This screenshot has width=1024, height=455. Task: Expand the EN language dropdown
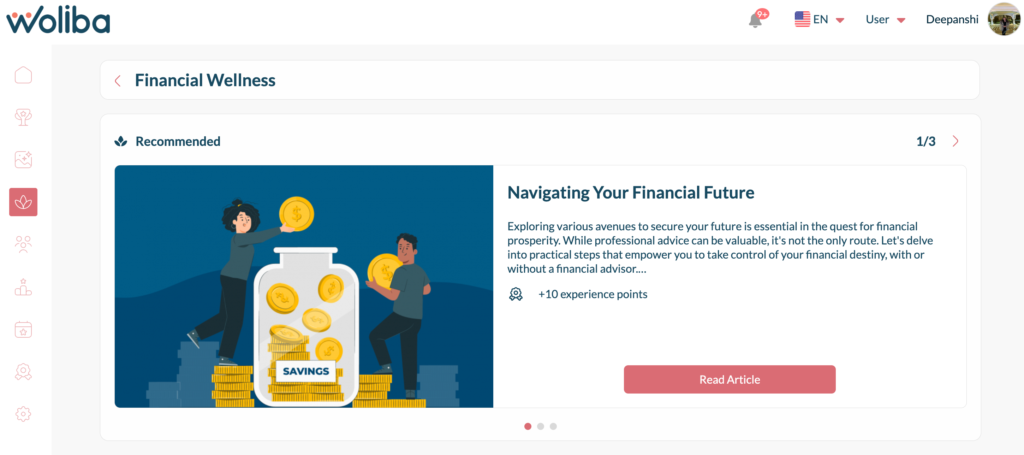[x=820, y=19]
